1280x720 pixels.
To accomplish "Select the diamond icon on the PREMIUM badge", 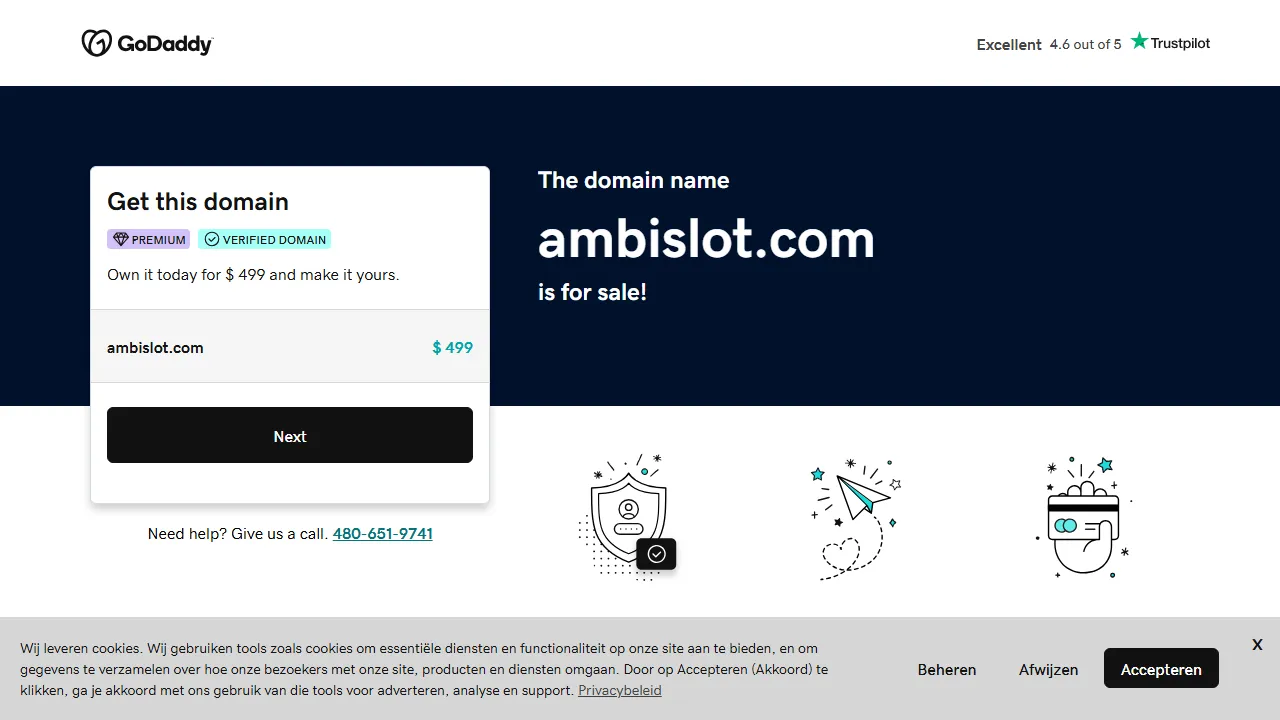I will tap(120, 239).
